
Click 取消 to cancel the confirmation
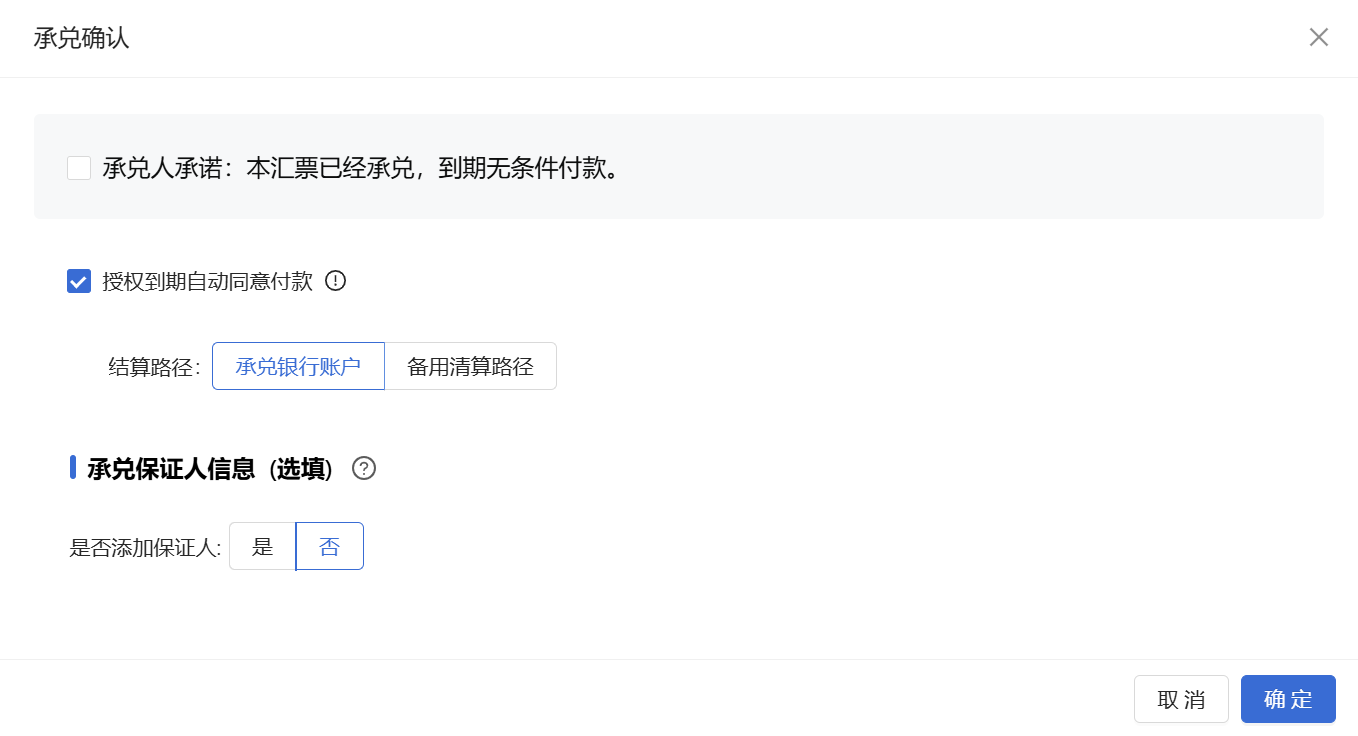click(1181, 699)
